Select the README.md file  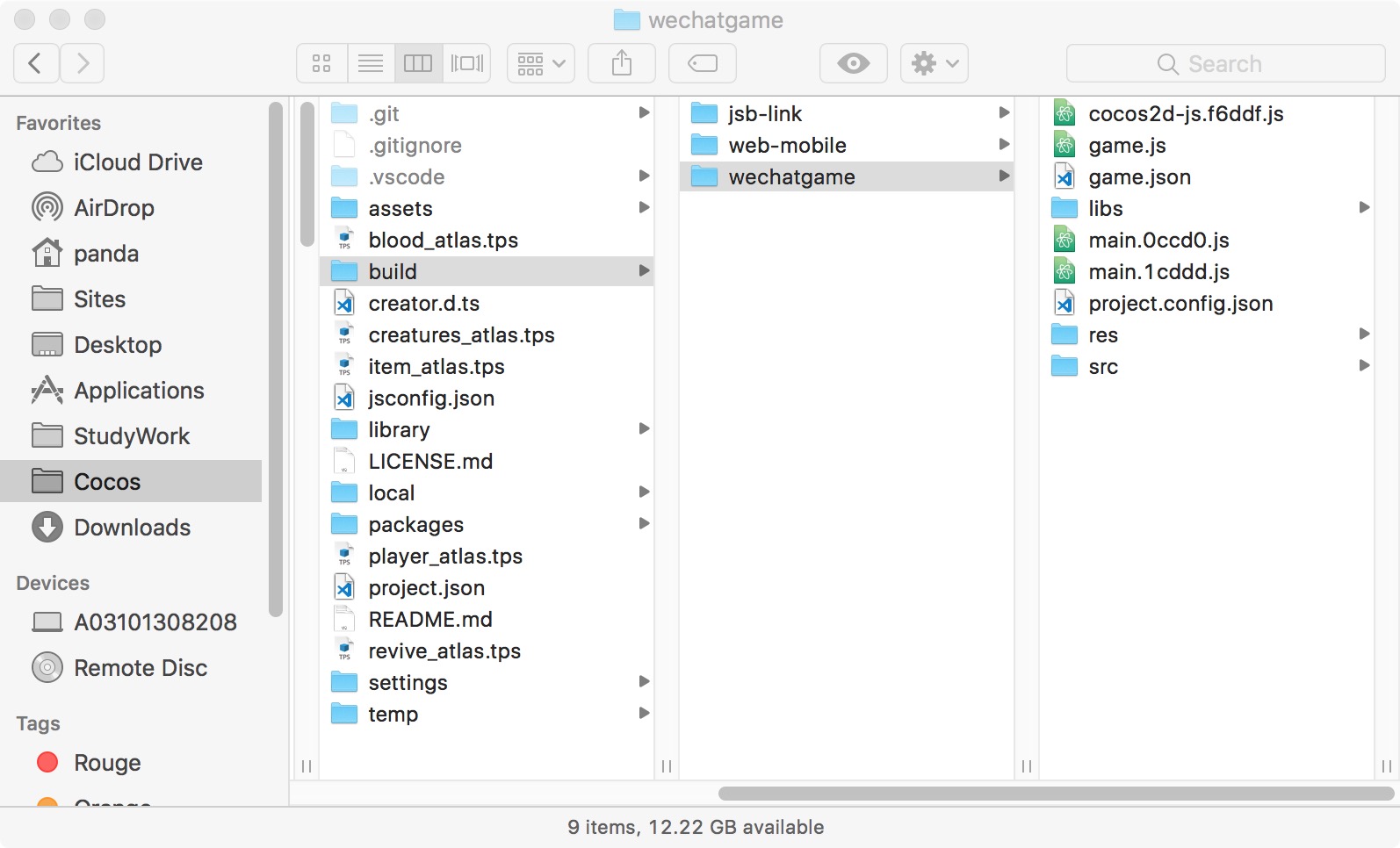click(x=487, y=619)
